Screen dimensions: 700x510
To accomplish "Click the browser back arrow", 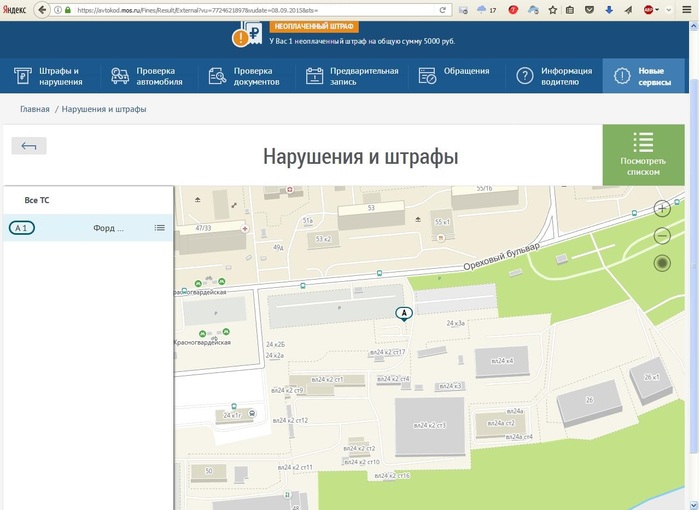I will (43, 9).
